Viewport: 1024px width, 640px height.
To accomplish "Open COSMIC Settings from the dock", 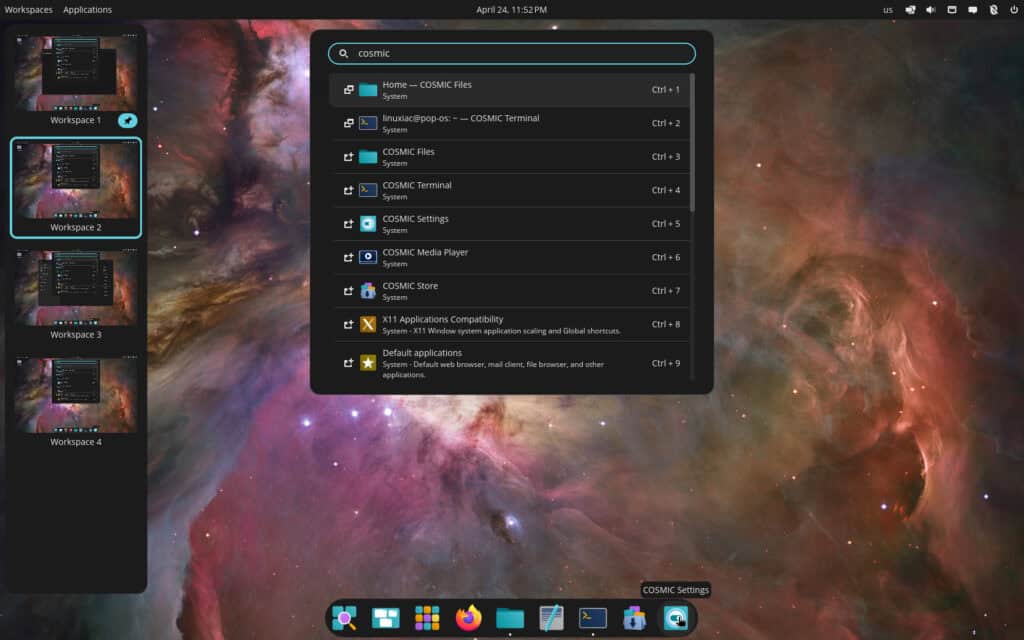I will point(676,618).
